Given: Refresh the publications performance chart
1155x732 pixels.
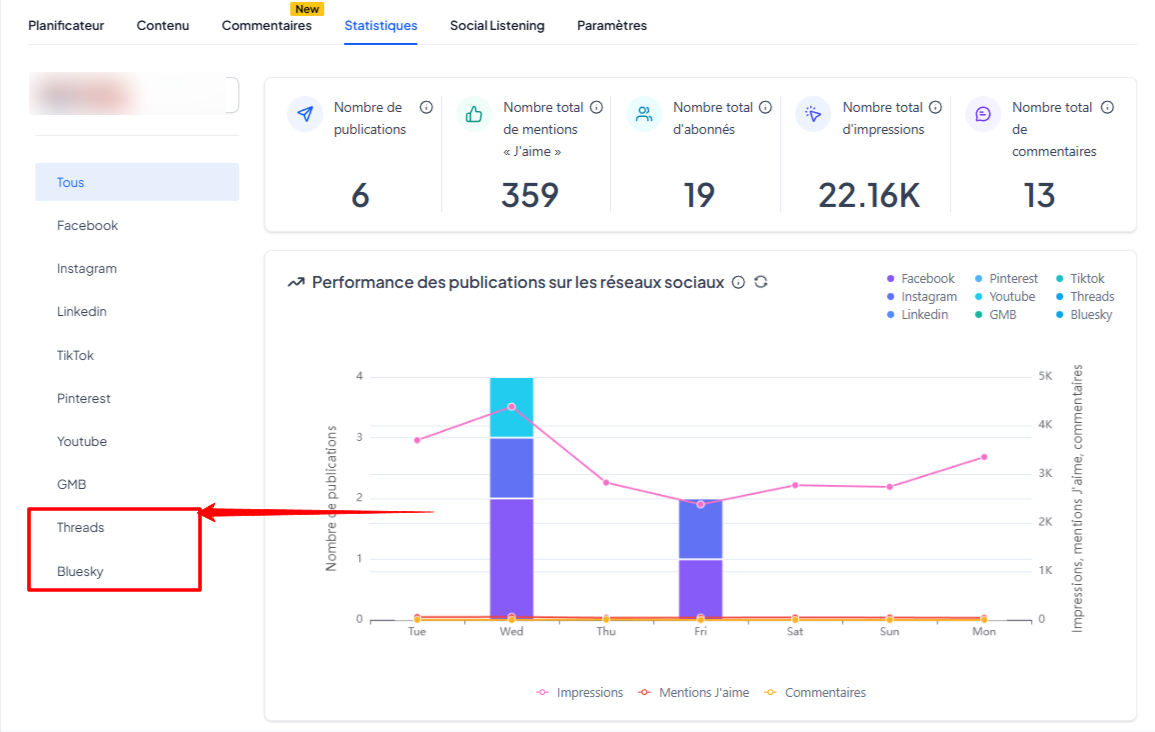Looking at the screenshot, I should click(x=761, y=282).
